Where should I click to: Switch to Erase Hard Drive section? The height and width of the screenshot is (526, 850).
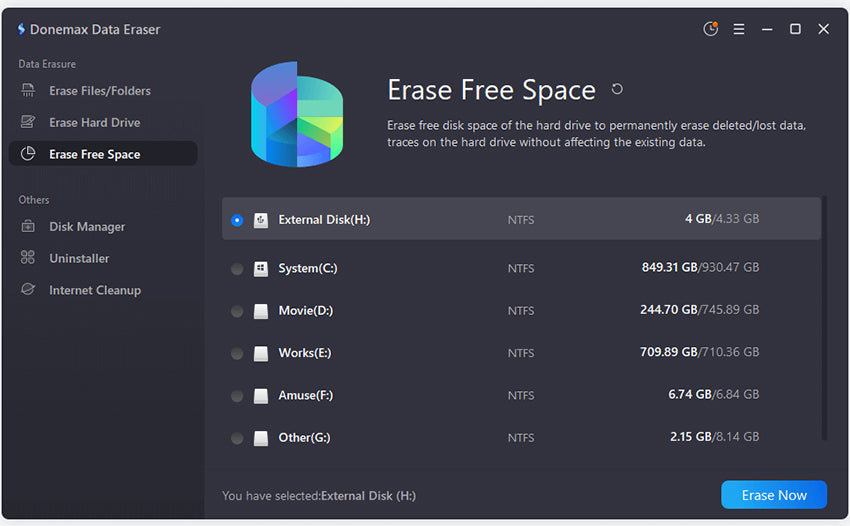coord(103,123)
